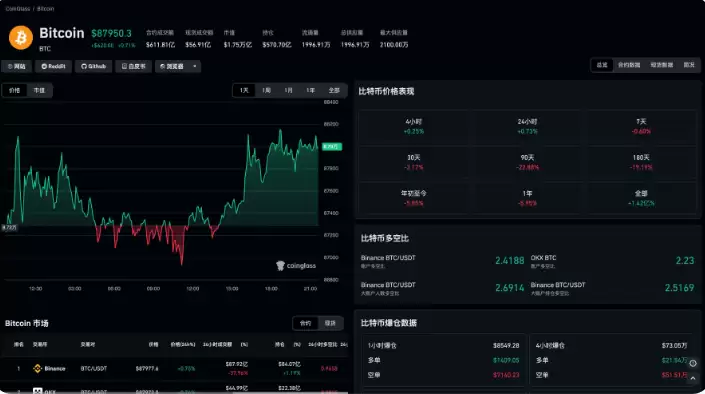The height and width of the screenshot is (394, 705).
Task: Click the CoinGlass breadcrumb link
Action: [x=18, y=9]
